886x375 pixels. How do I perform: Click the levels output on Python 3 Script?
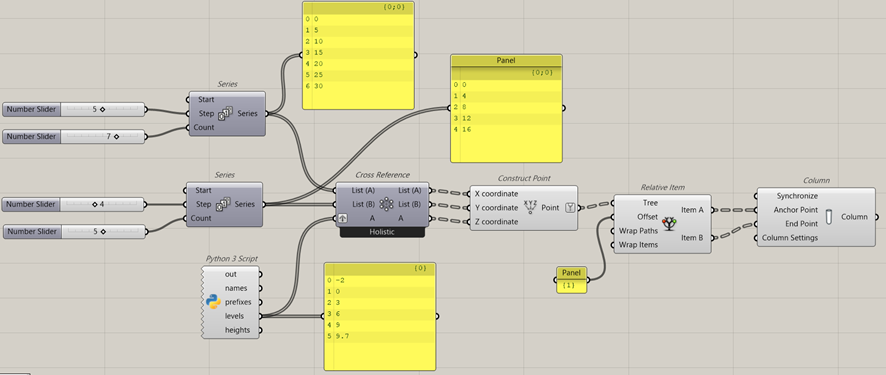(x=234, y=316)
